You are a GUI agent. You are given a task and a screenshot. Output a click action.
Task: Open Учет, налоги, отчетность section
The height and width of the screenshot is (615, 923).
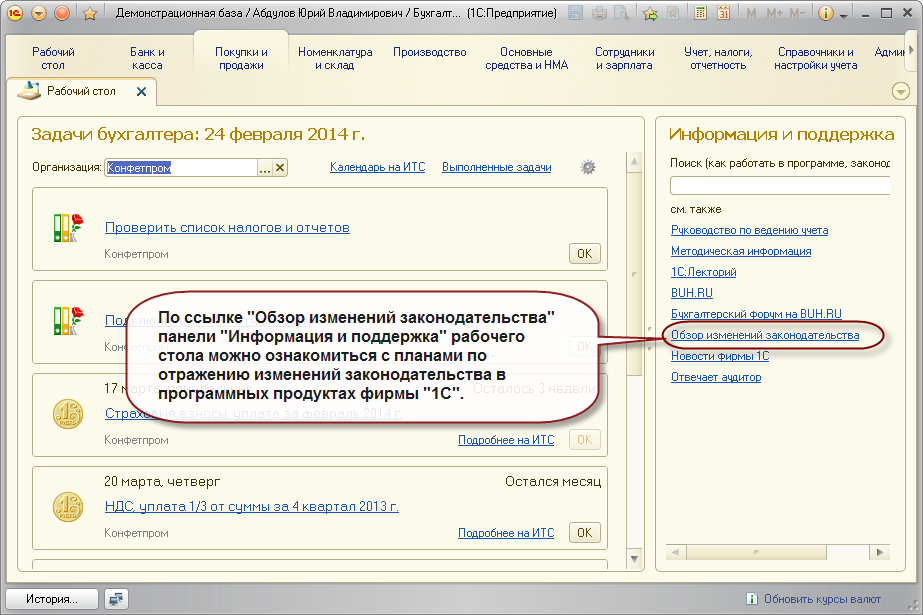point(718,59)
